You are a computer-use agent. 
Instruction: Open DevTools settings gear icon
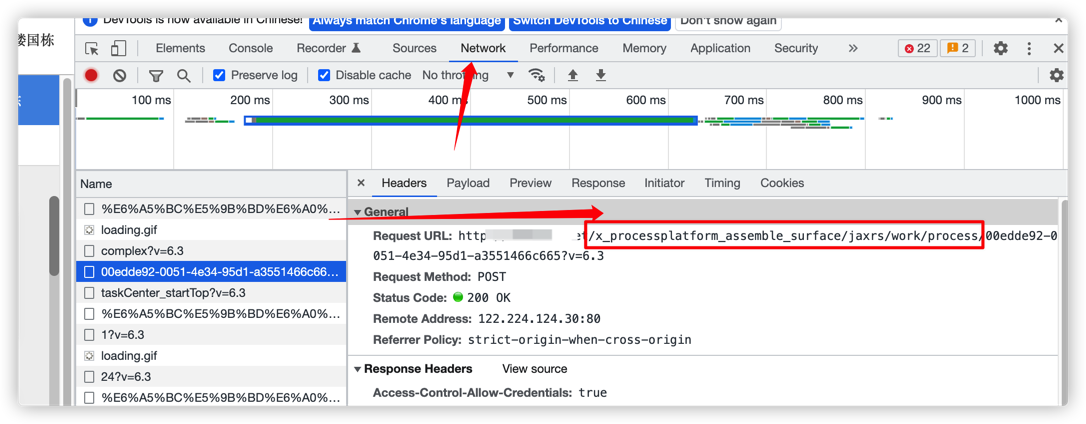click(x=1000, y=48)
